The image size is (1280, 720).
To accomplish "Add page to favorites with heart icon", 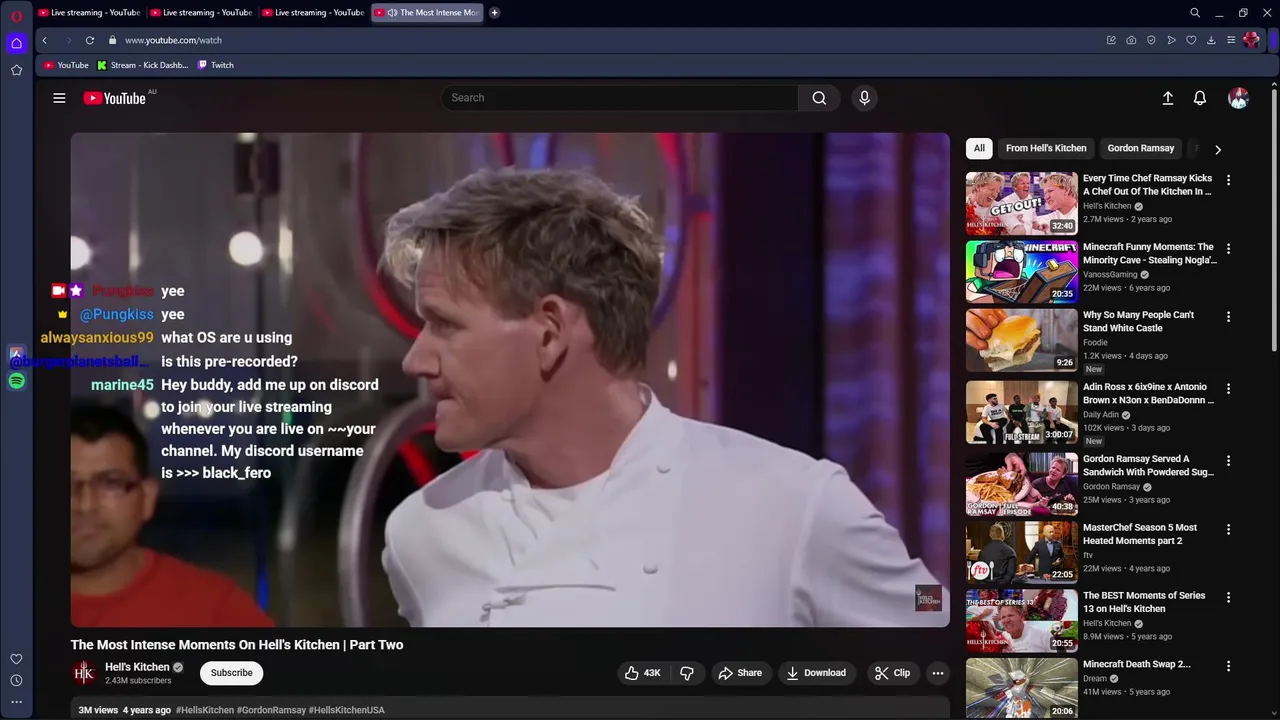I will tap(1191, 40).
